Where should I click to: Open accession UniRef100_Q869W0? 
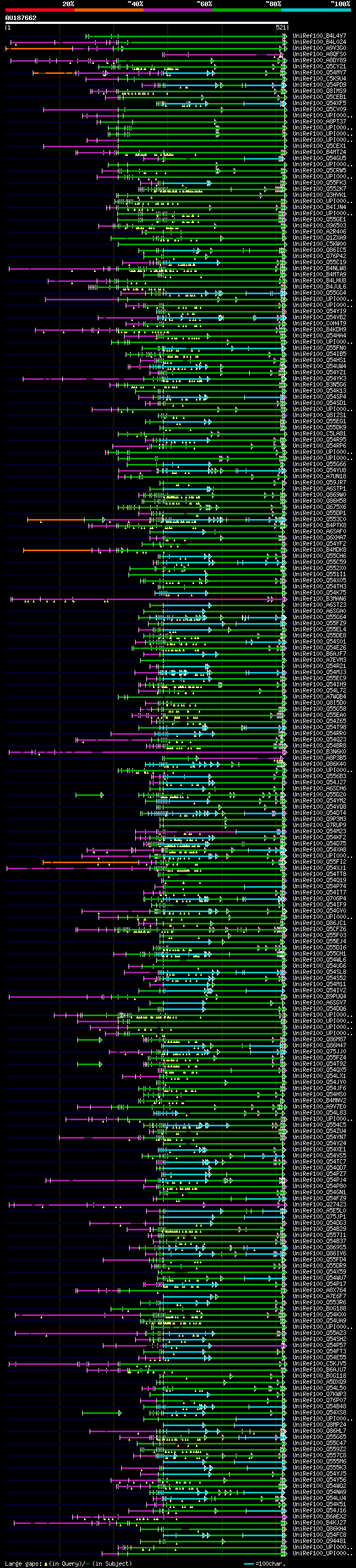319,494
